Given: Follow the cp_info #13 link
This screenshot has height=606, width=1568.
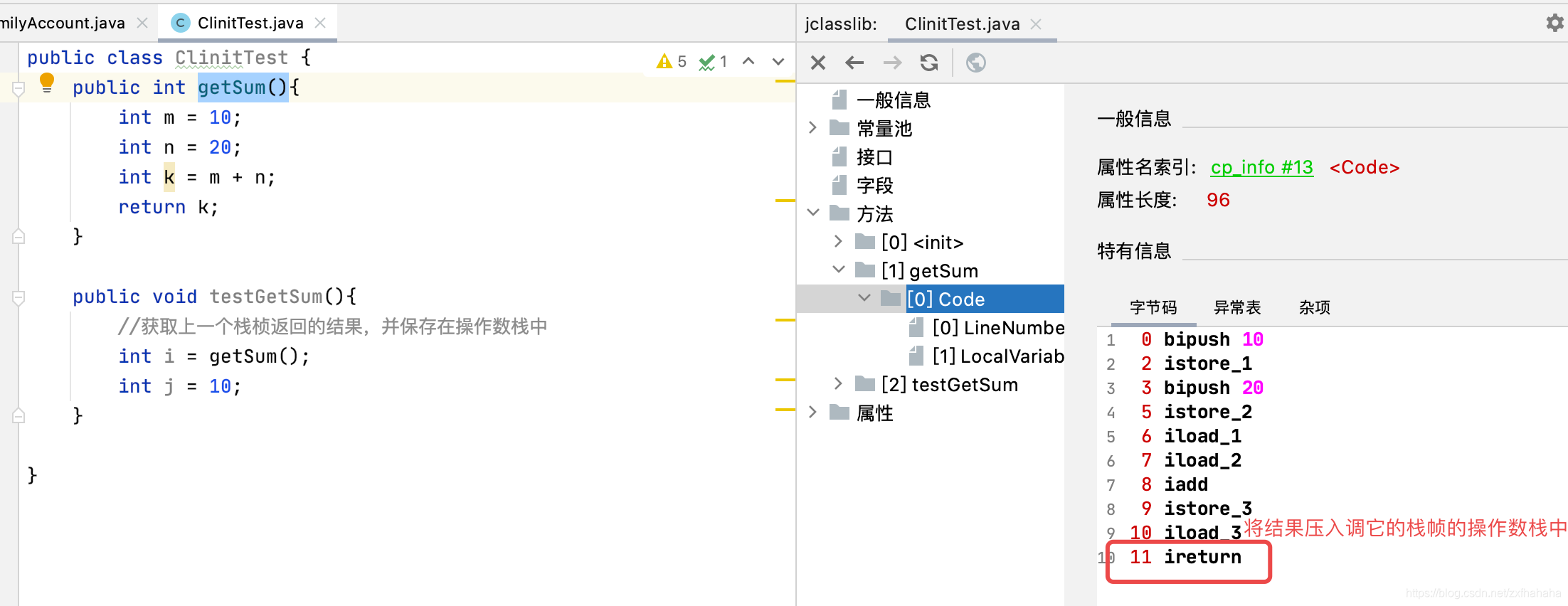Looking at the screenshot, I should pyautogui.click(x=1261, y=167).
